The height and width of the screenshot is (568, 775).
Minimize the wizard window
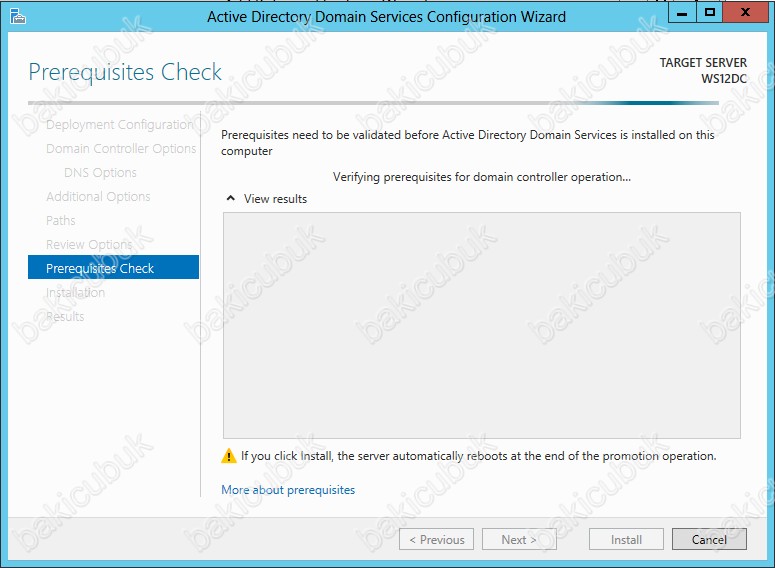[682, 13]
